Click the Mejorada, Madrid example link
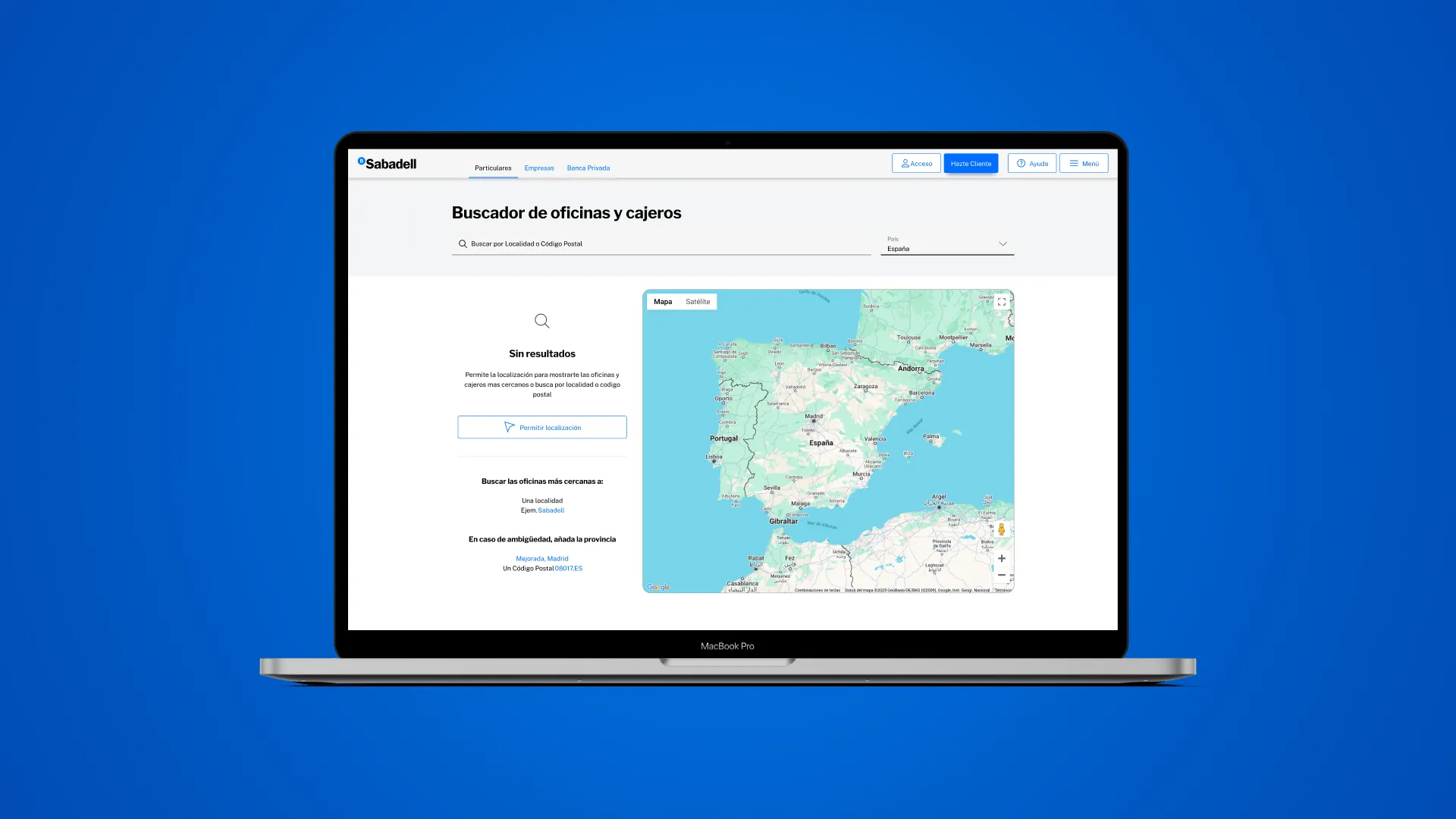Viewport: 1456px width, 819px height. pyautogui.click(x=541, y=559)
